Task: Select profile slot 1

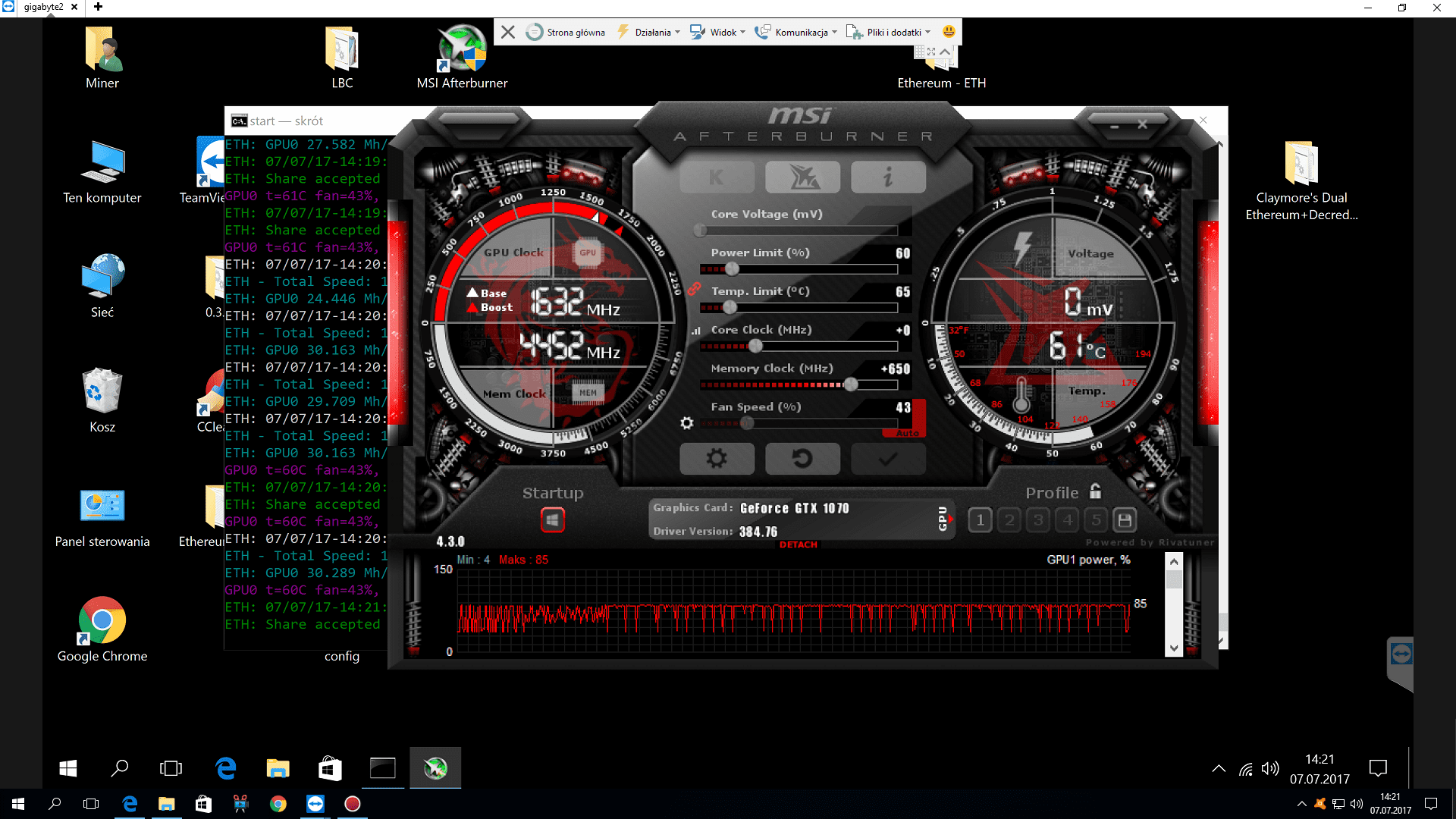Action: 980,520
